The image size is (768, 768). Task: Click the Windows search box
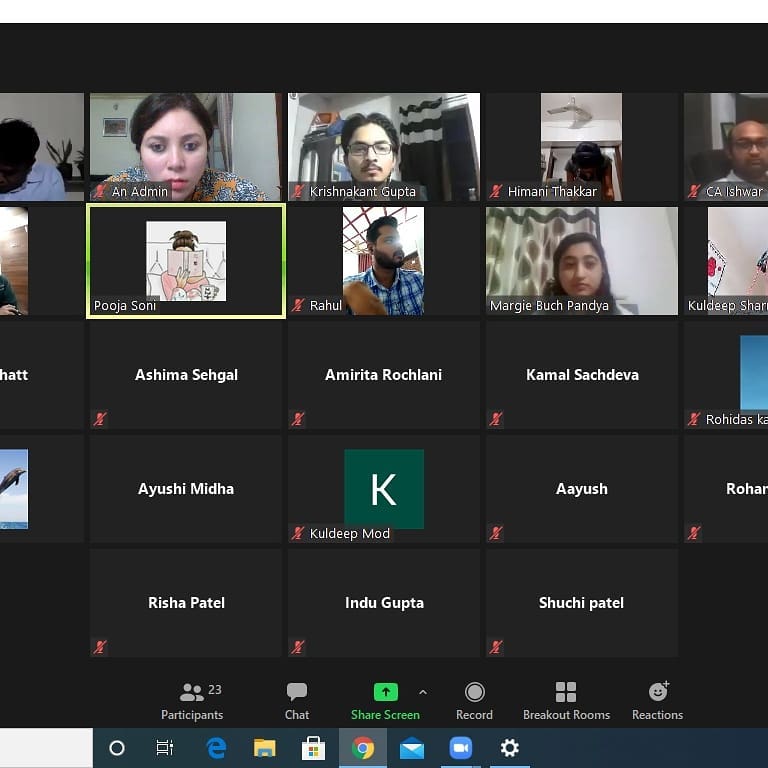point(46,748)
